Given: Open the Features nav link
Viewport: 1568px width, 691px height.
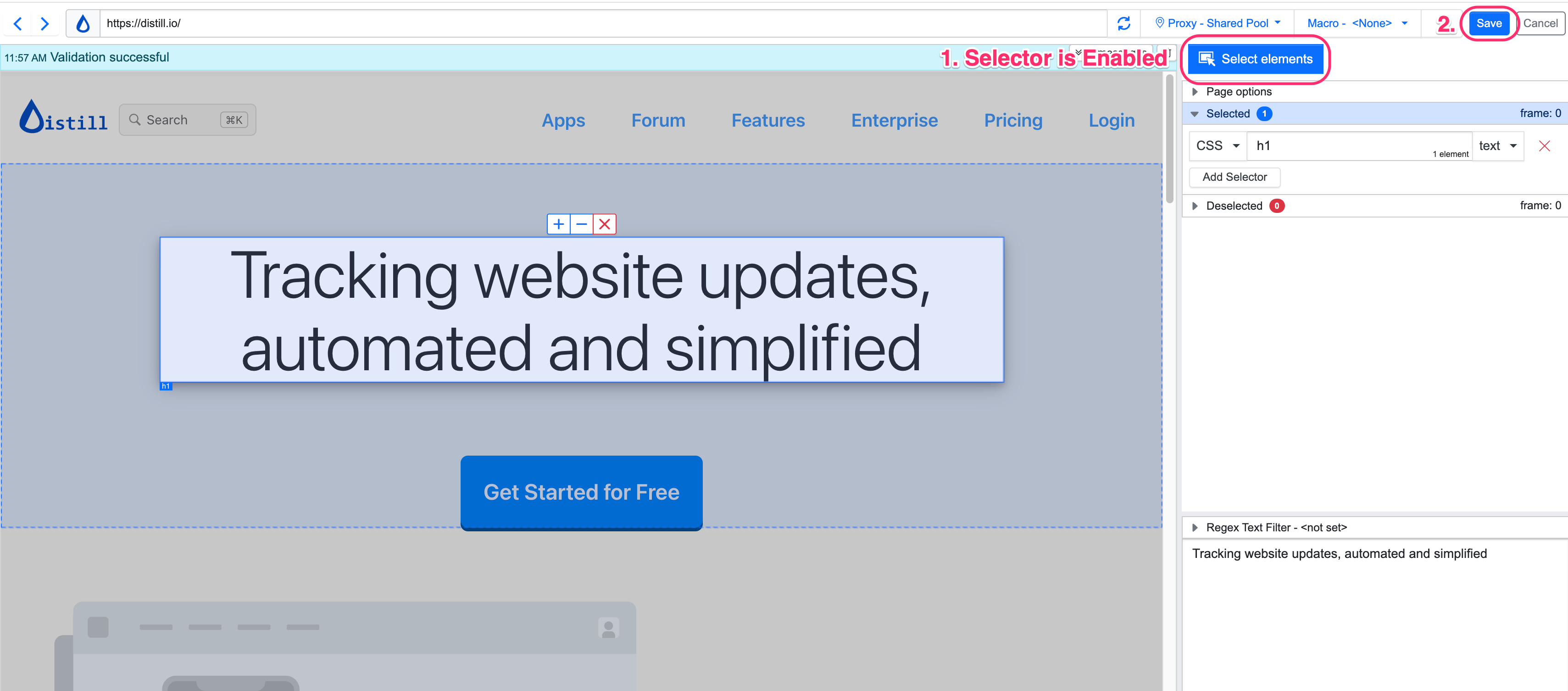Looking at the screenshot, I should [x=768, y=121].
